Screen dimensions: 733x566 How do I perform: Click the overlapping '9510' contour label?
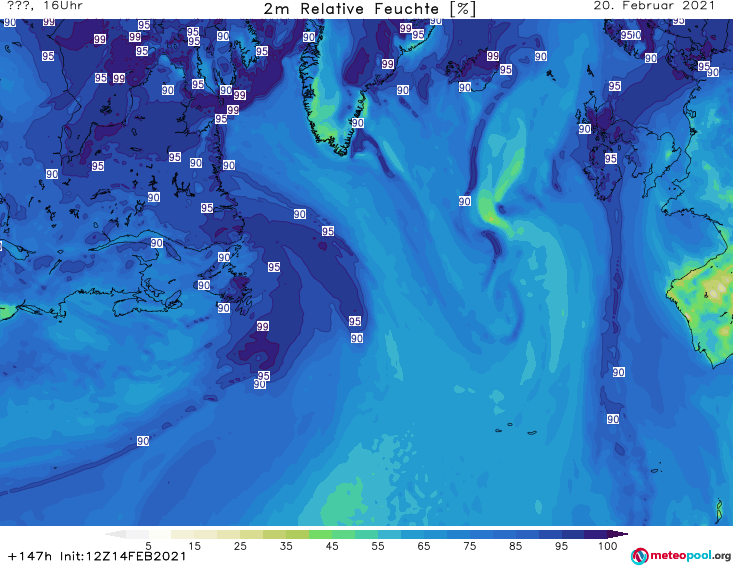(x=631, y=35)
